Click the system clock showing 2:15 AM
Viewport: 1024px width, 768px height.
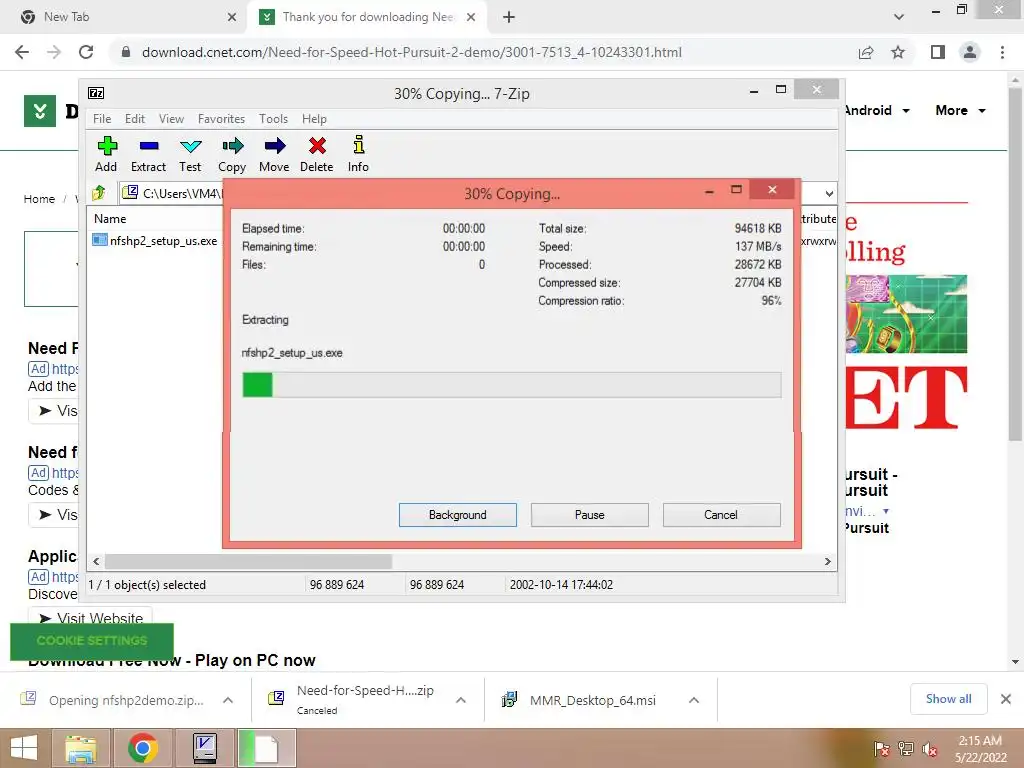click(x=980, y=741)
